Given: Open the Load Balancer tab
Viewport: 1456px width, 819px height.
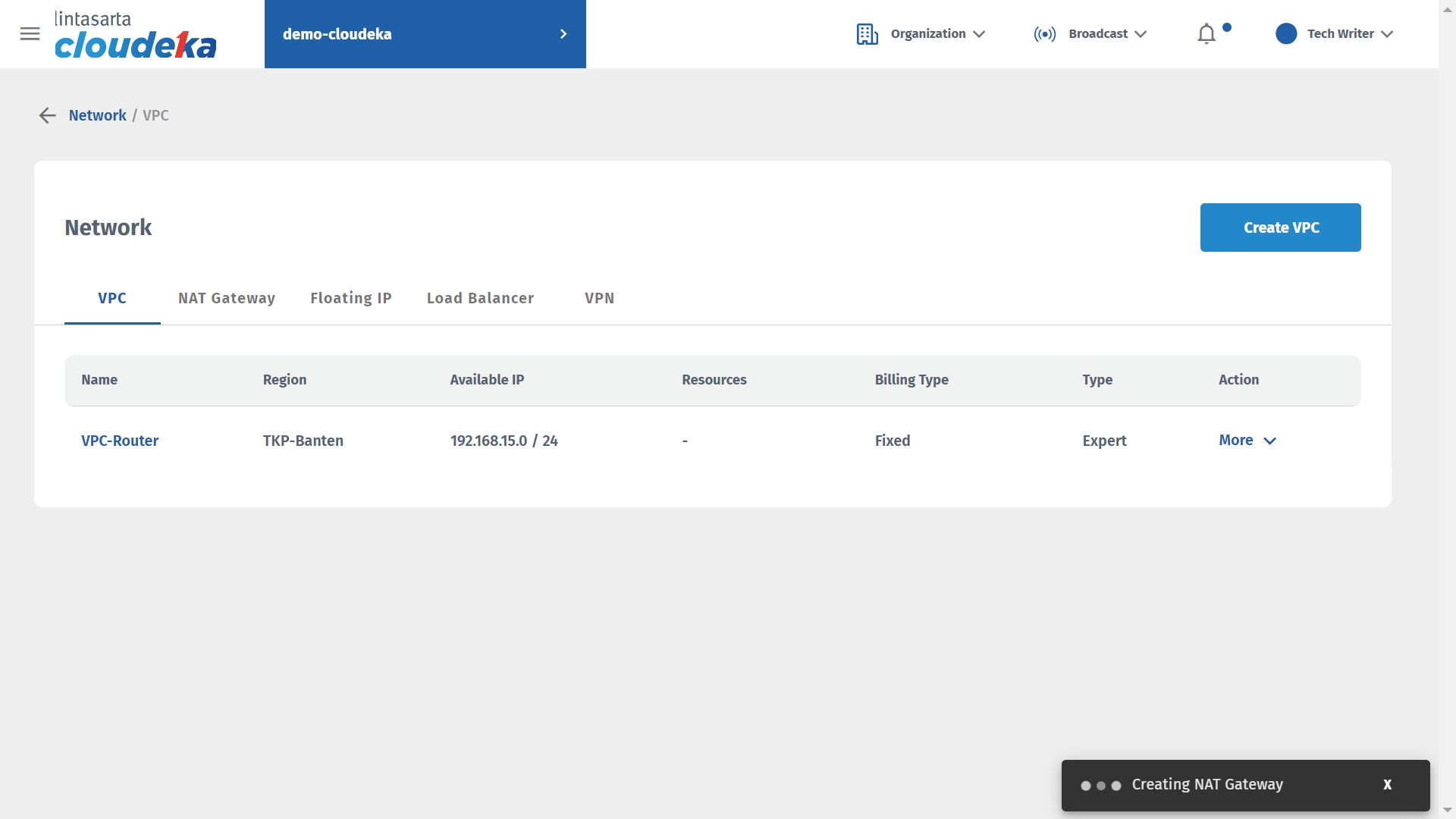Looking at the screenshot, I should (x=480, y=298).
